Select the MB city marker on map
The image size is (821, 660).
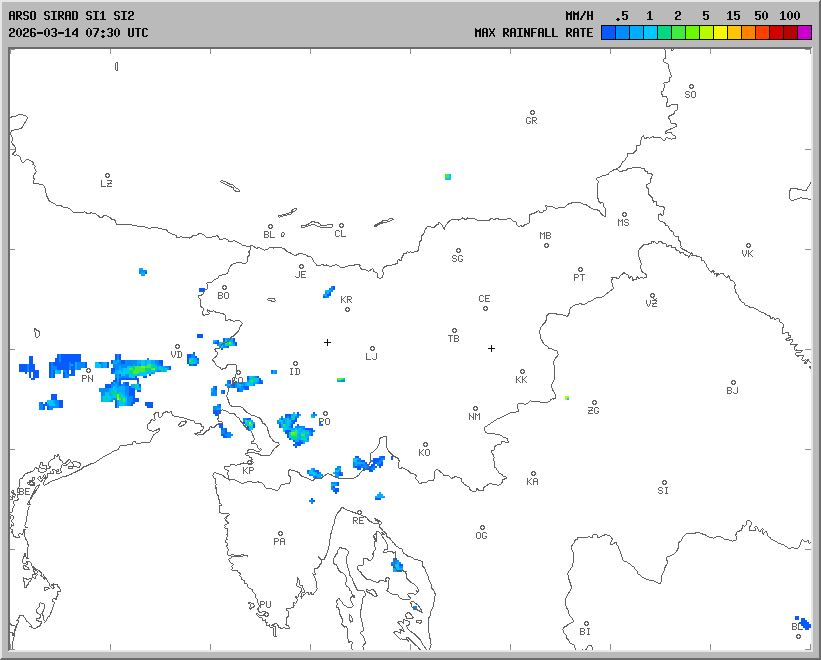(547, 245)
